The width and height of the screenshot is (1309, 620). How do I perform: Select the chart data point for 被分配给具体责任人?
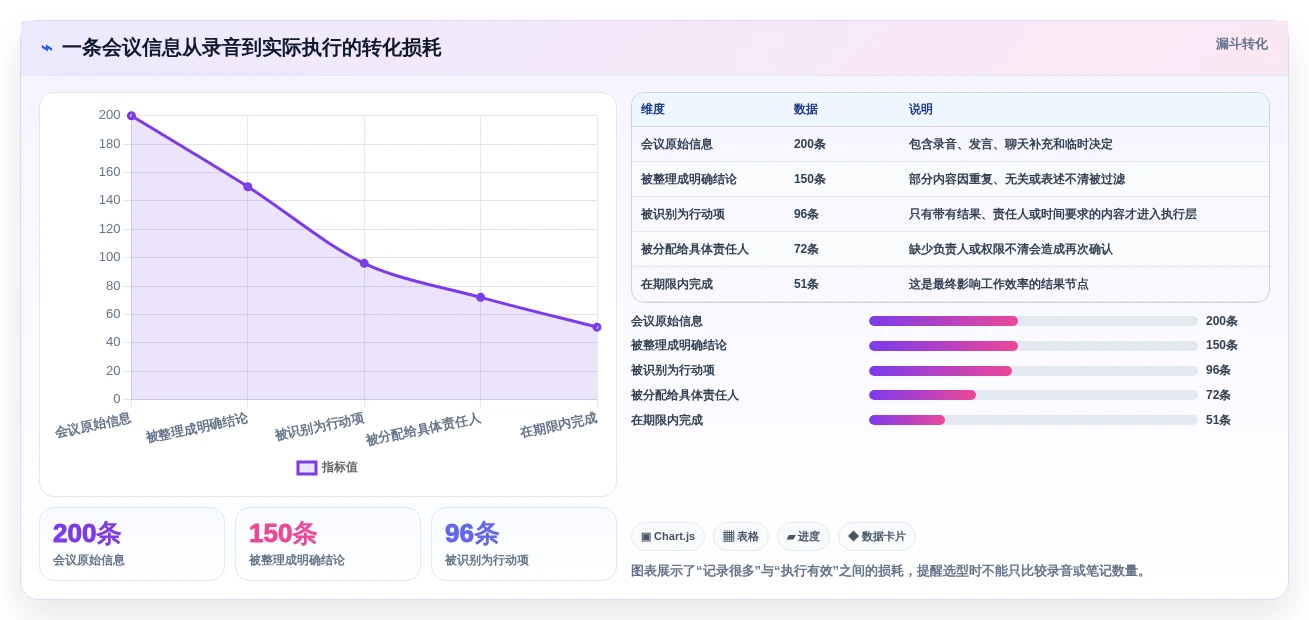(481, 297)
